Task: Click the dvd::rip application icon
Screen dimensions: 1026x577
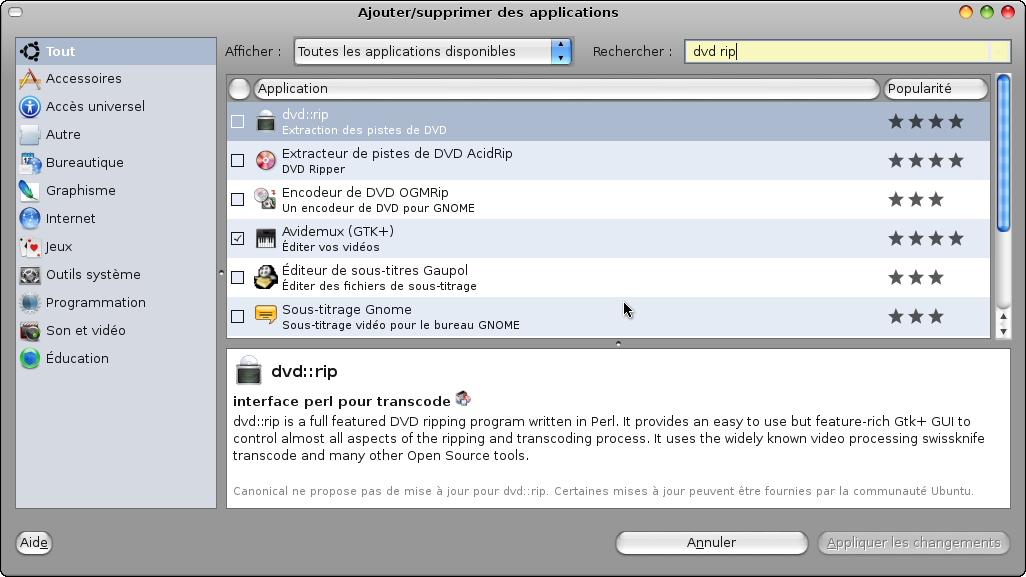Action: pos(266,121)
